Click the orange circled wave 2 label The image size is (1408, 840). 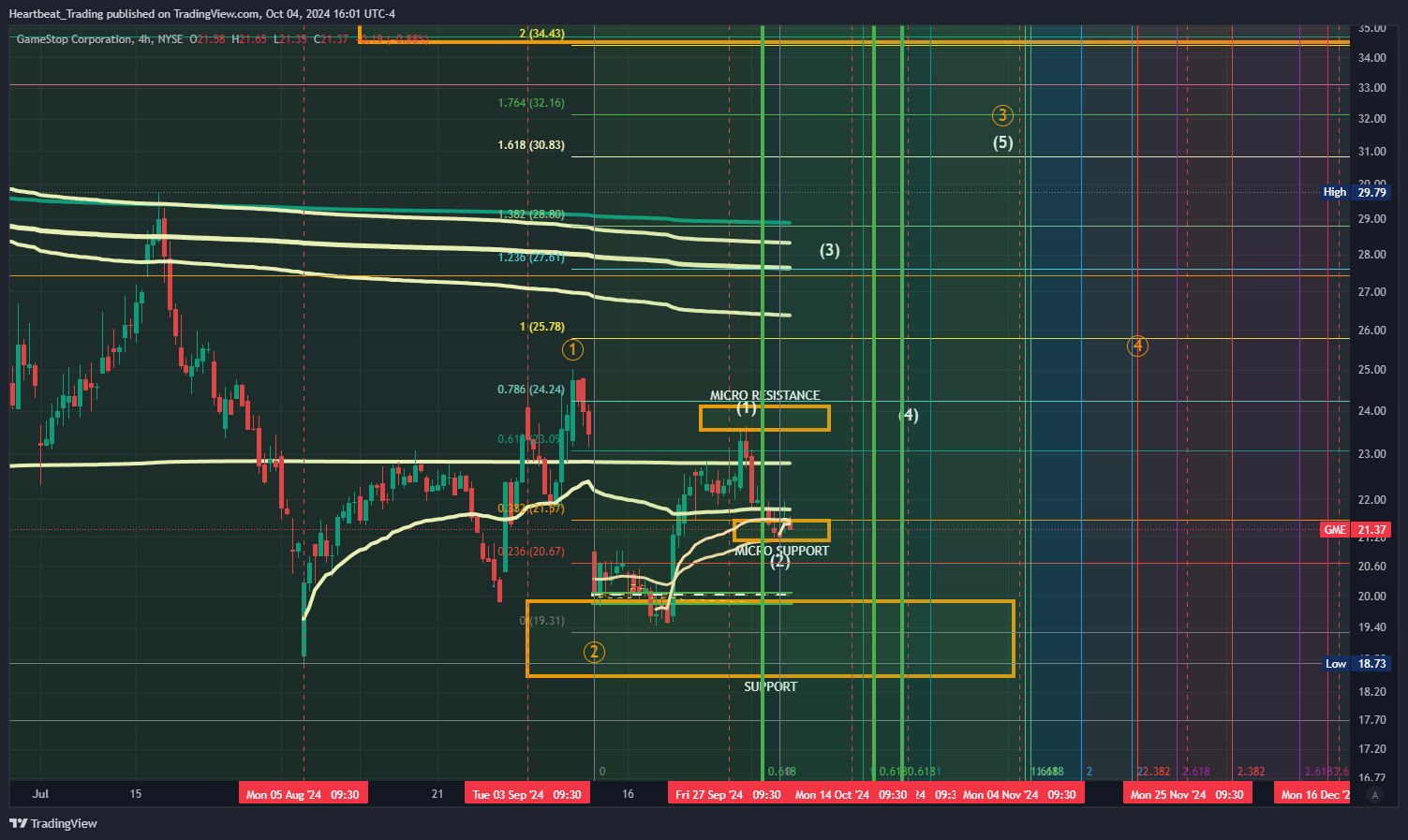594,652
